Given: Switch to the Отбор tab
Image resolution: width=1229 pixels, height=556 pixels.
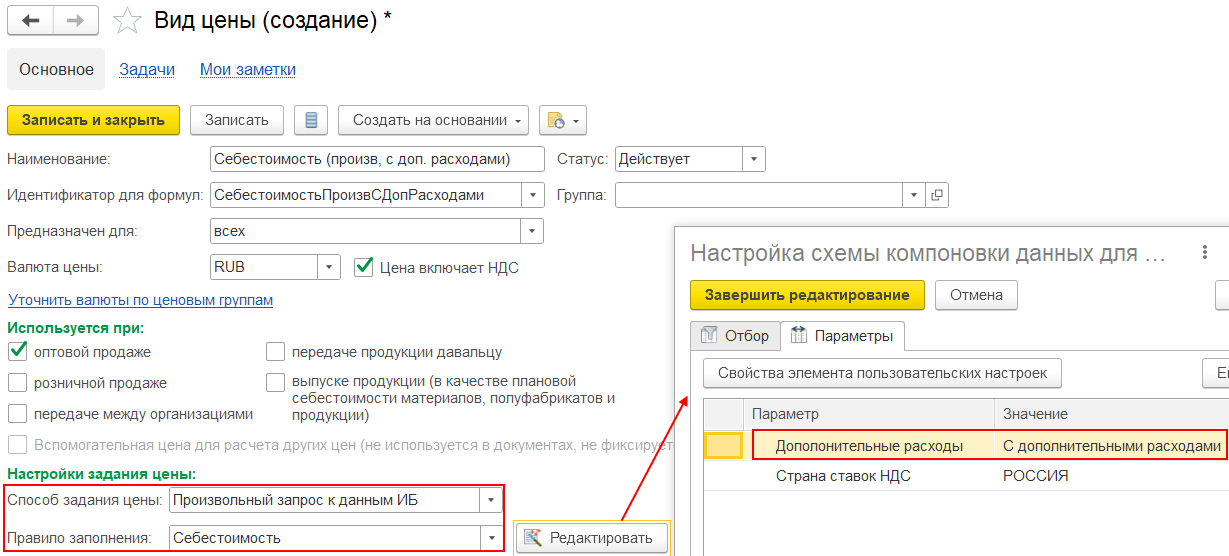Looking at the screenshot, I should coord(735,335).
